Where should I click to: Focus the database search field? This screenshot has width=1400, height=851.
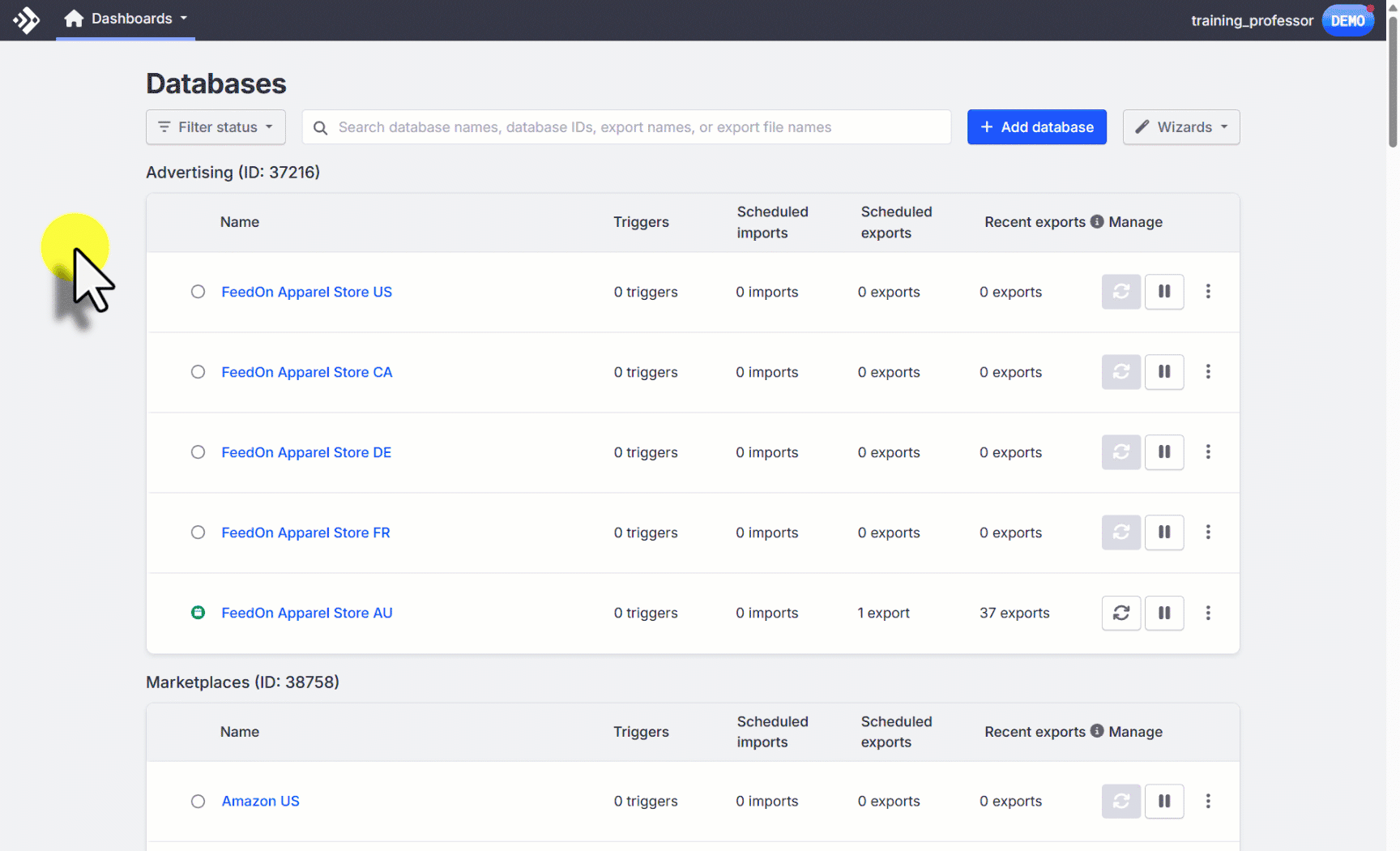[626, 127]
